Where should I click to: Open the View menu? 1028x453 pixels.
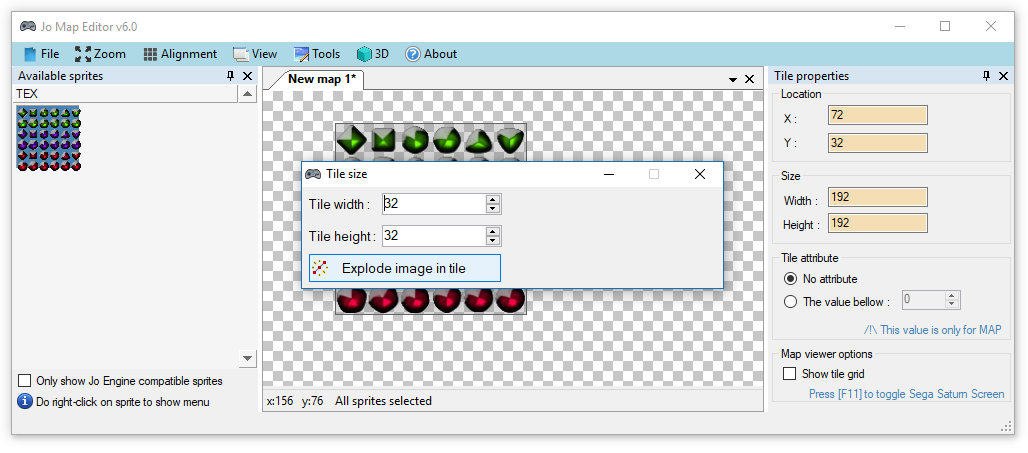point(255,54)
